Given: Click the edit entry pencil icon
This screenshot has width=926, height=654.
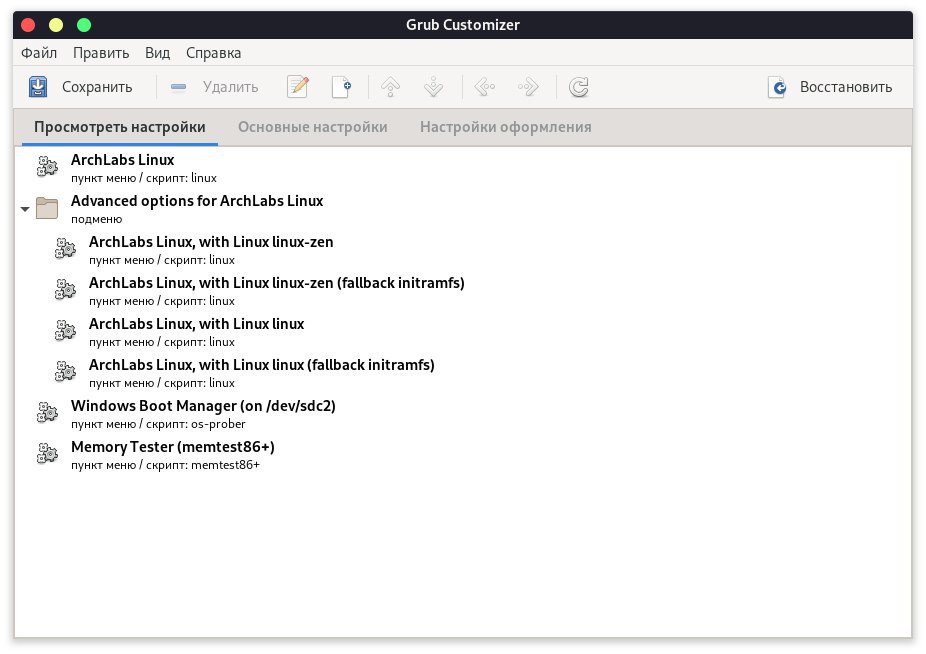Looking at the screenshot, I should click(x=298, y=87).
